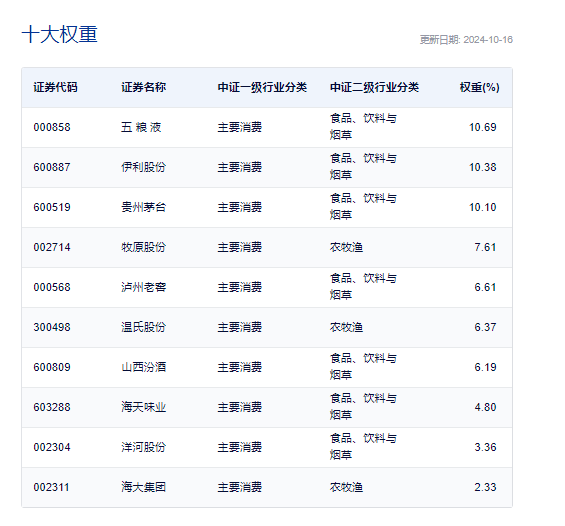Click weight value 4.80
The image size is (565, 526).
(485, 407)
